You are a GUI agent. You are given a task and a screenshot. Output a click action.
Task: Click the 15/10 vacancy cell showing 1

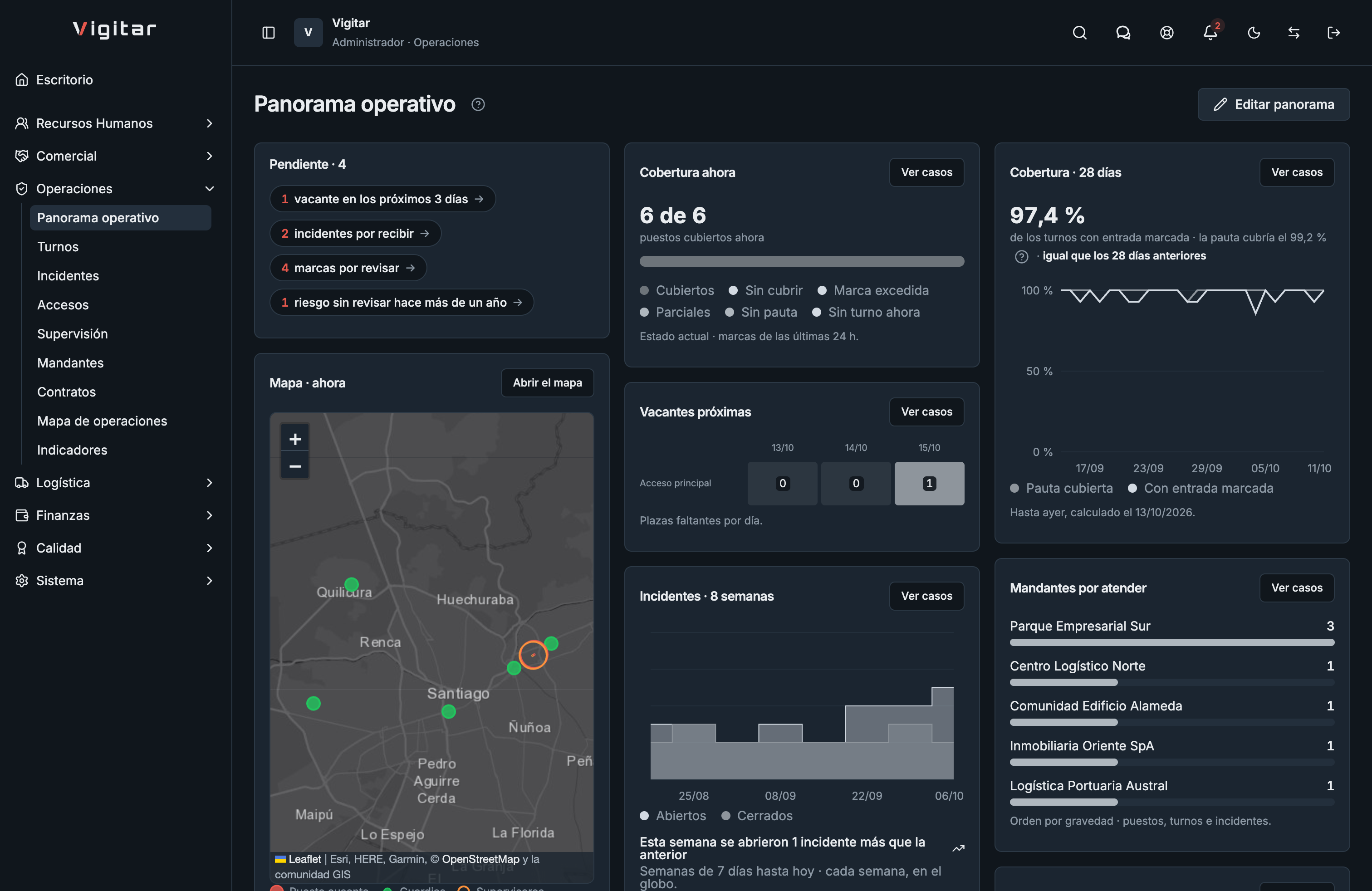coord(929,484)
